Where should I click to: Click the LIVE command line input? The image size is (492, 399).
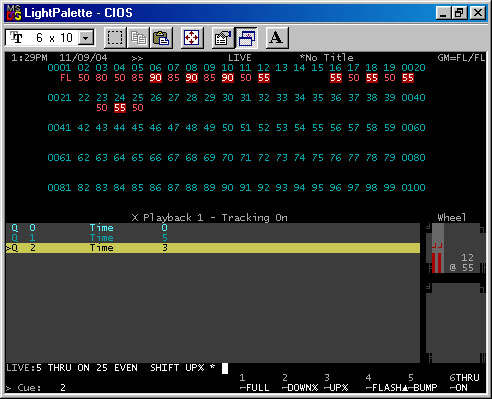117,368
